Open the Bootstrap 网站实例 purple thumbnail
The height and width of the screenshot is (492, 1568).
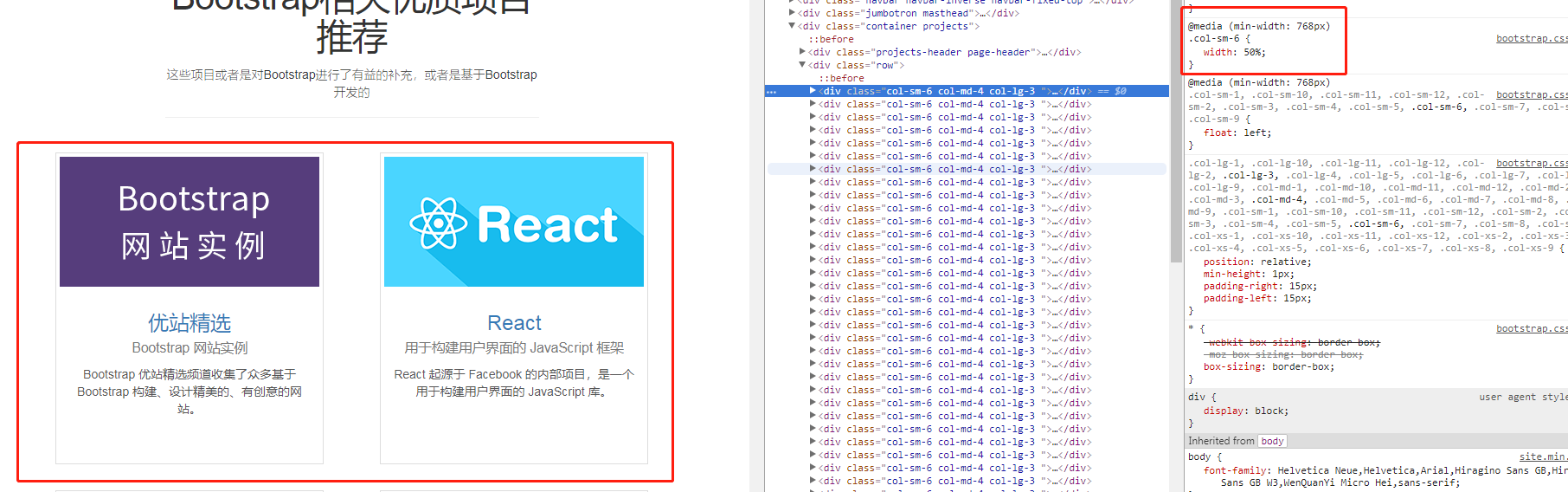190,222
